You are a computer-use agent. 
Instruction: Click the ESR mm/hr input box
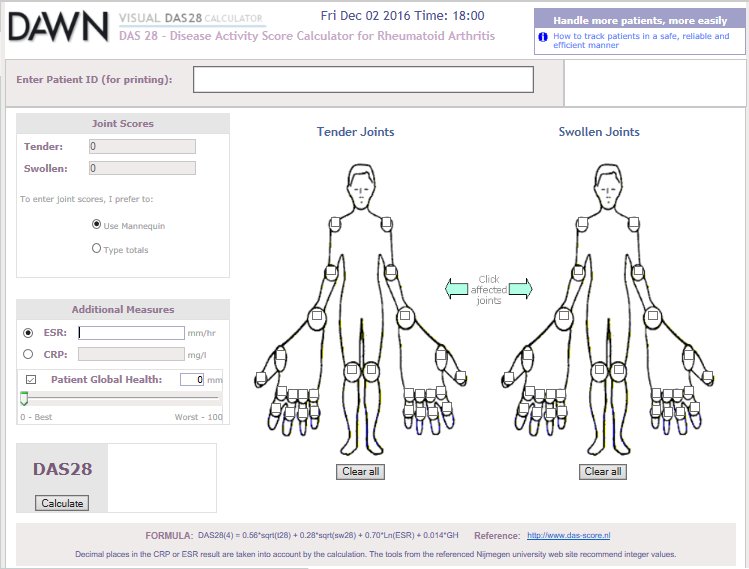[131, 333]
